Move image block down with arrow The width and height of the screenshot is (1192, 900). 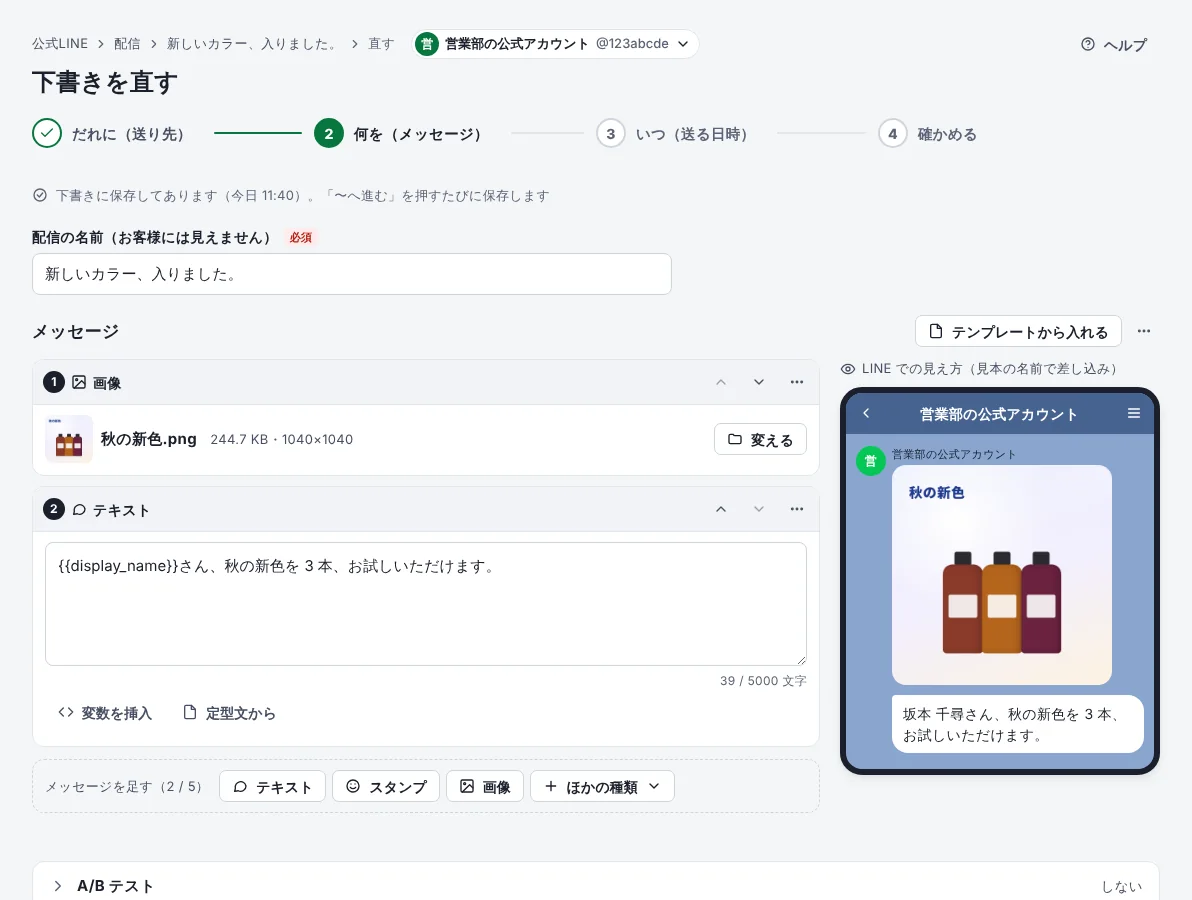759,382
